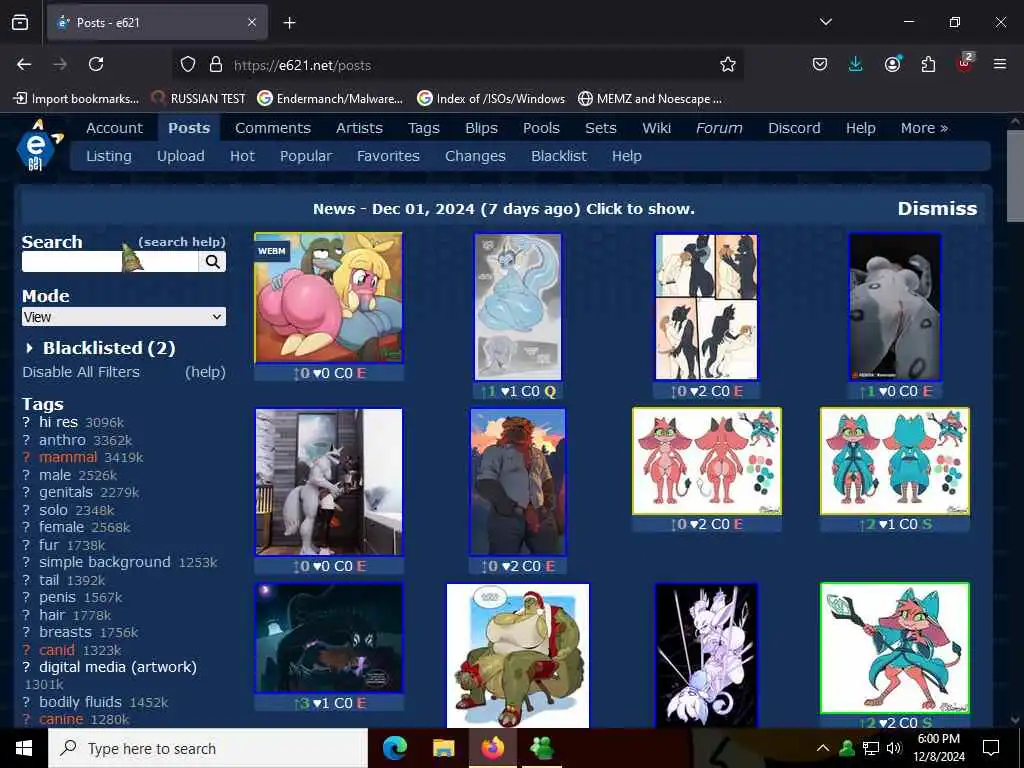Open the Account menu item

coord(114,128)
